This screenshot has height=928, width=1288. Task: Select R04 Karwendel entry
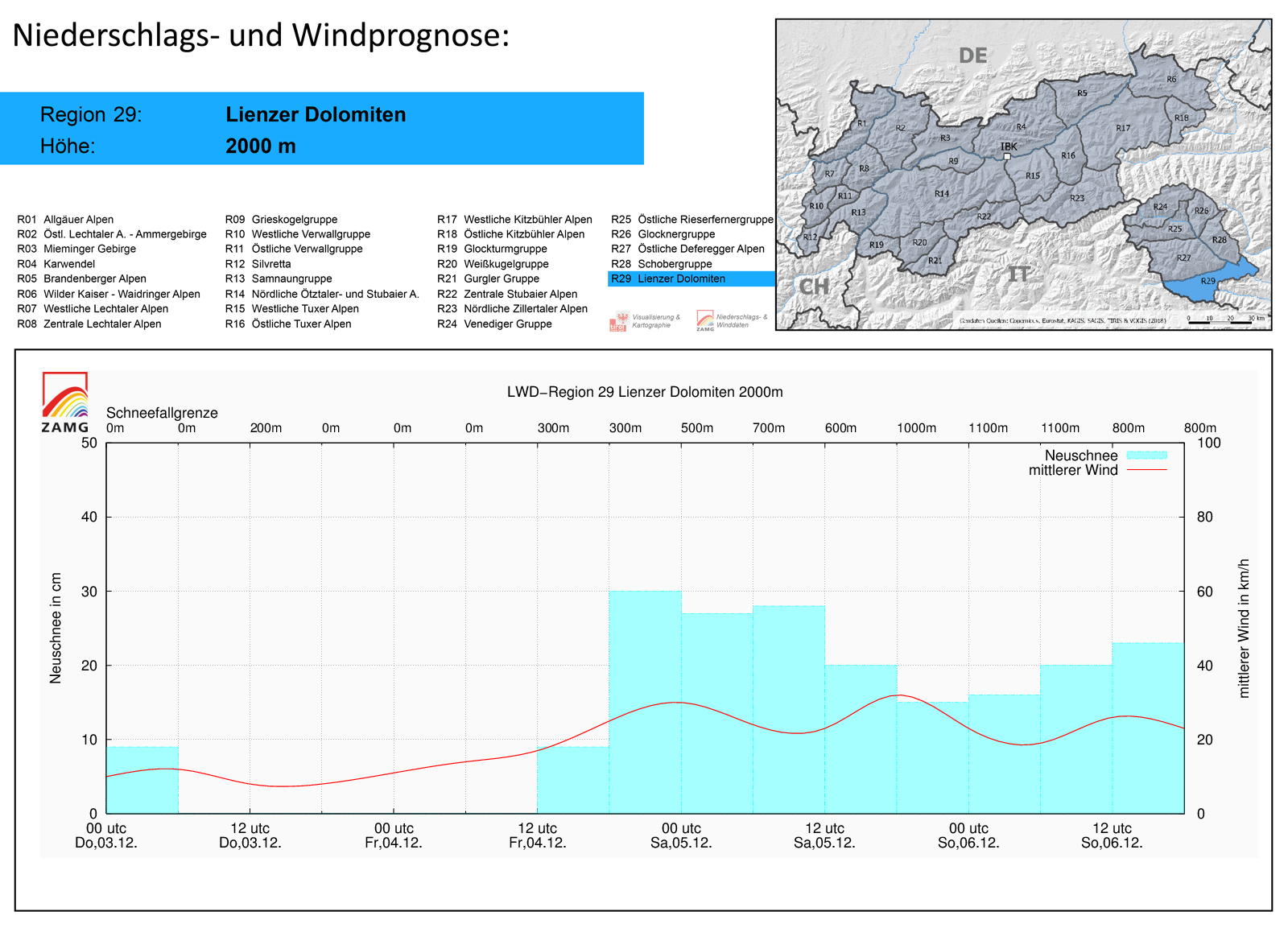[x=56, y=264]
